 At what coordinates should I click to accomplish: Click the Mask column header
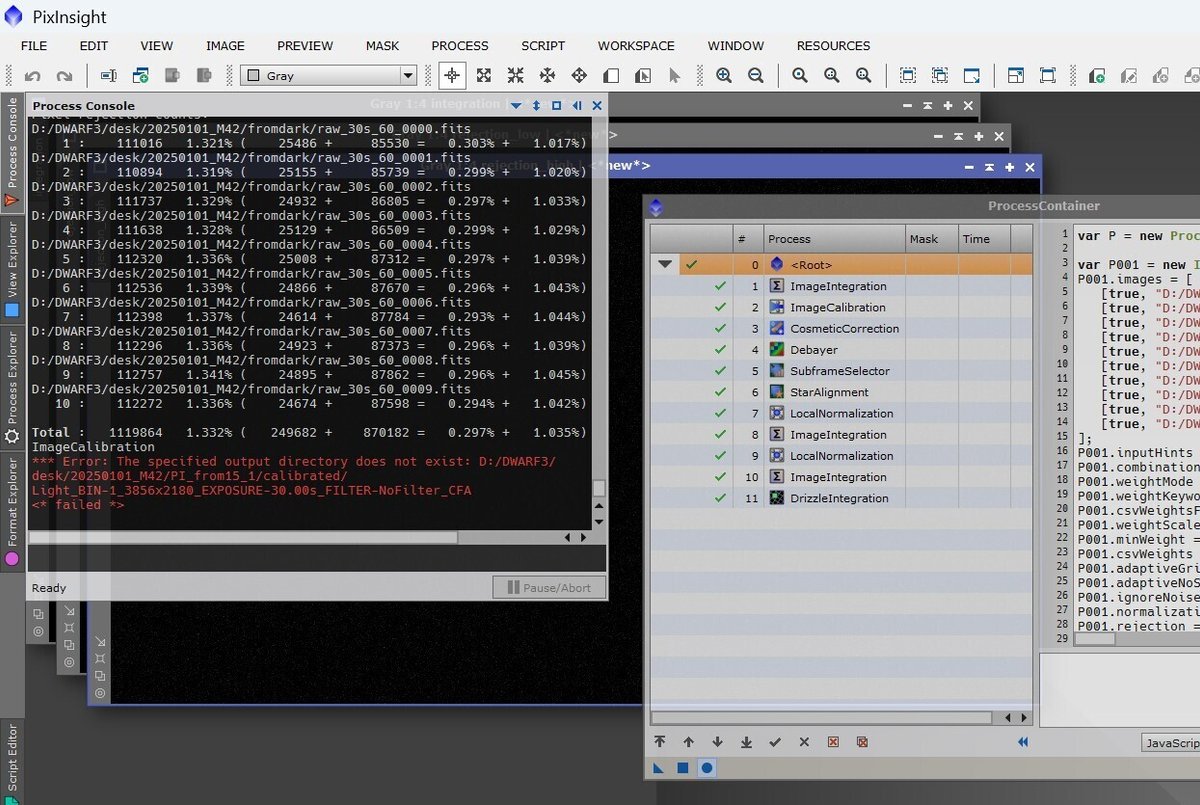coord(931,239)
